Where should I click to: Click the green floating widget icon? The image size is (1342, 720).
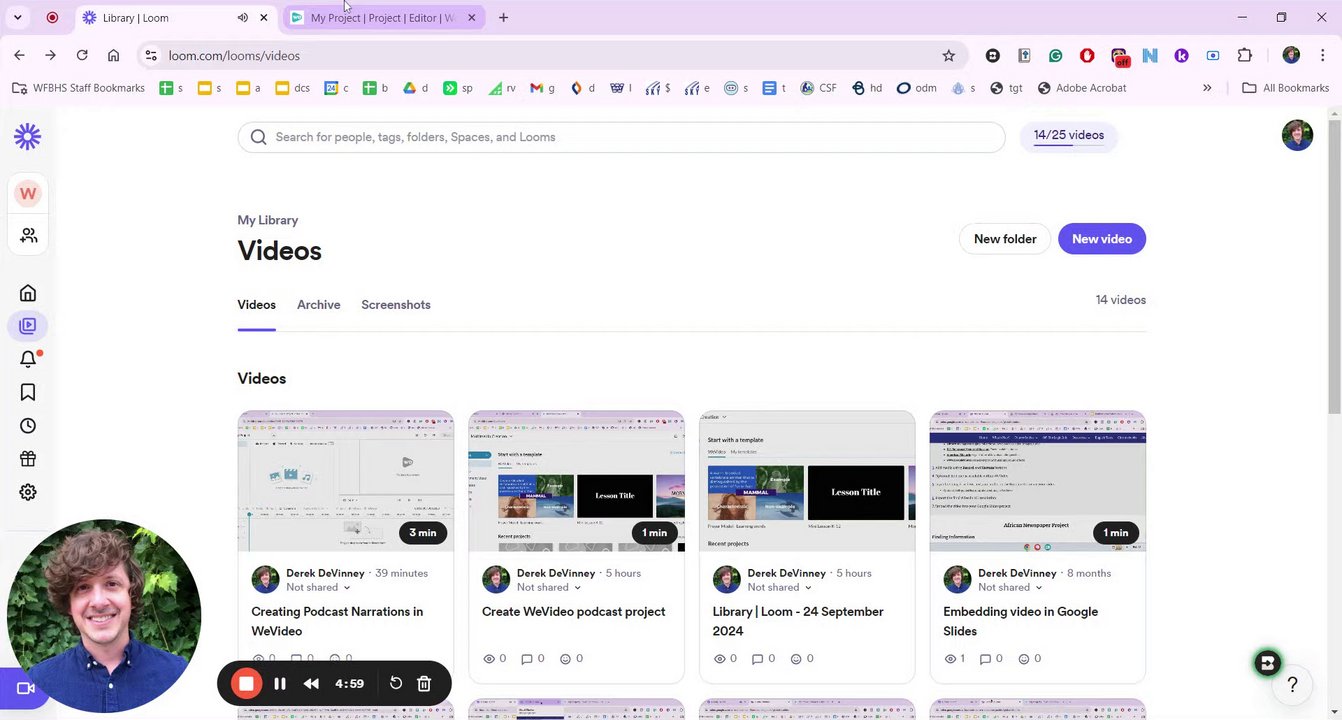[x=1267, y=663]
